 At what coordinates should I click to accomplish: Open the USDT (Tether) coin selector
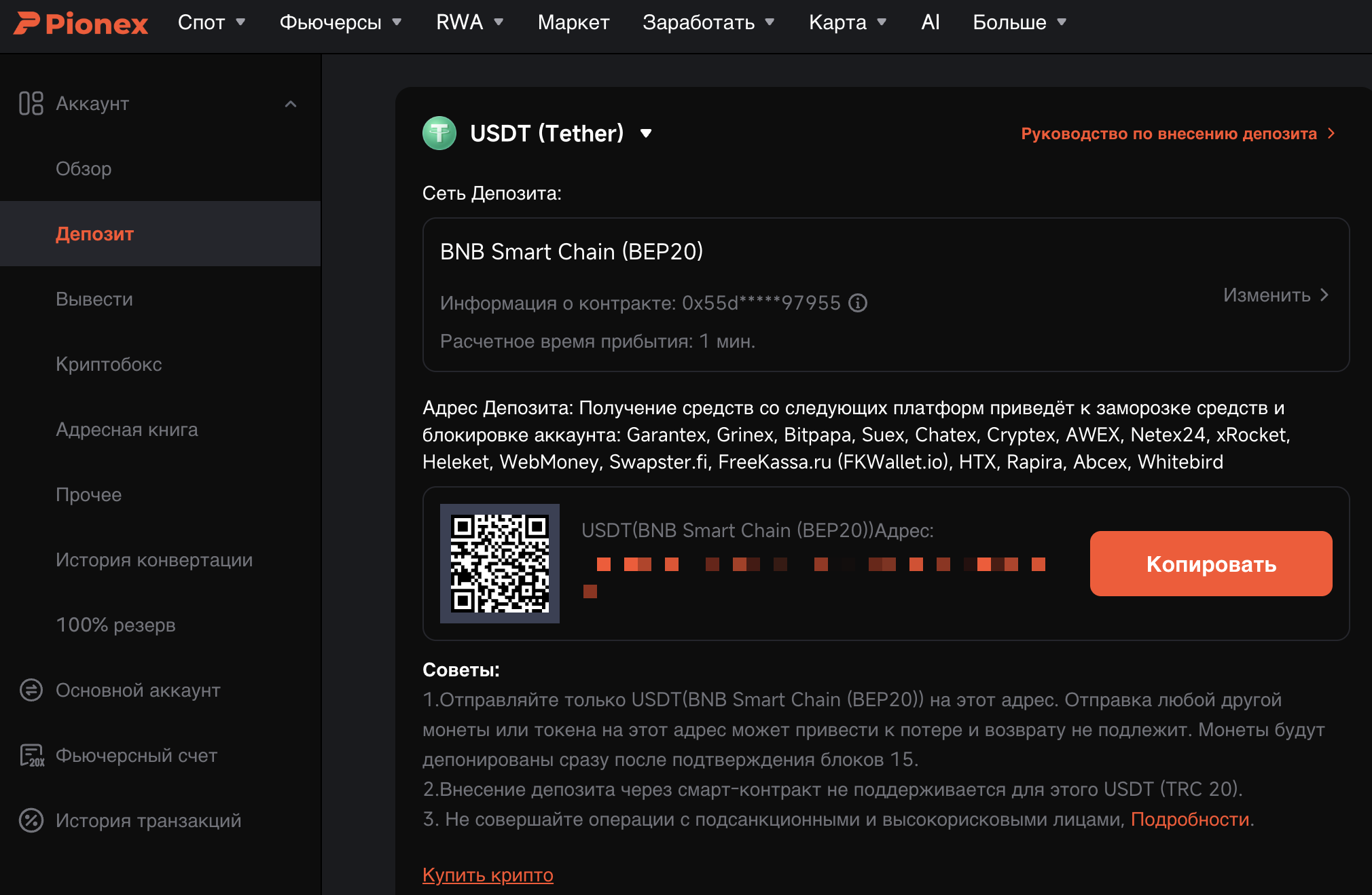click(560, 133)
